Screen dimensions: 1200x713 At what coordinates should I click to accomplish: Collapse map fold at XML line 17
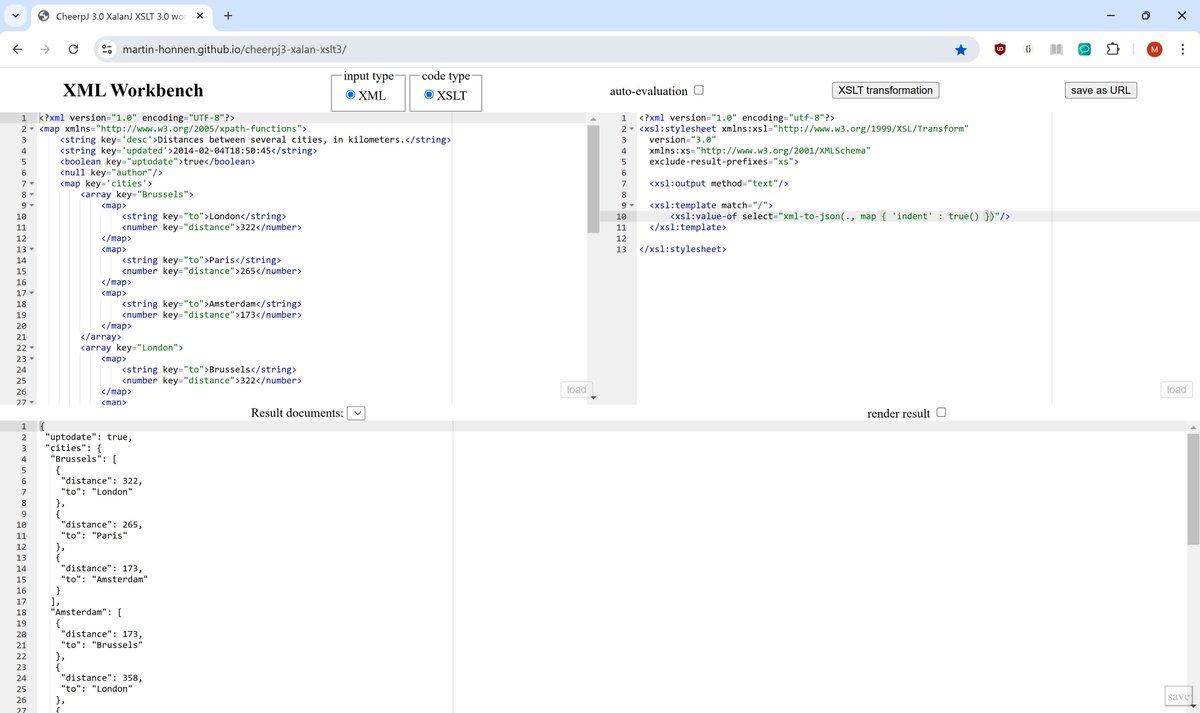click(x=32, y=292)
